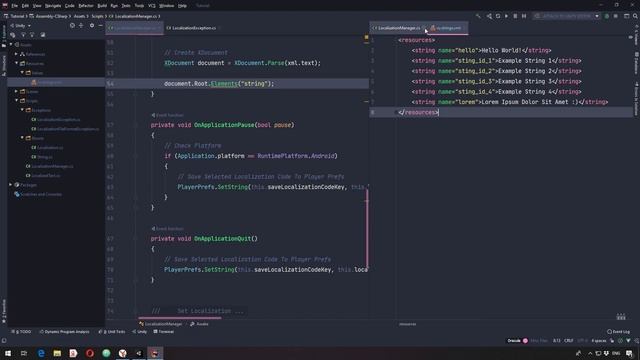Switch to right-pane LocalizationManager.cs tab

(x=398, y=28)
